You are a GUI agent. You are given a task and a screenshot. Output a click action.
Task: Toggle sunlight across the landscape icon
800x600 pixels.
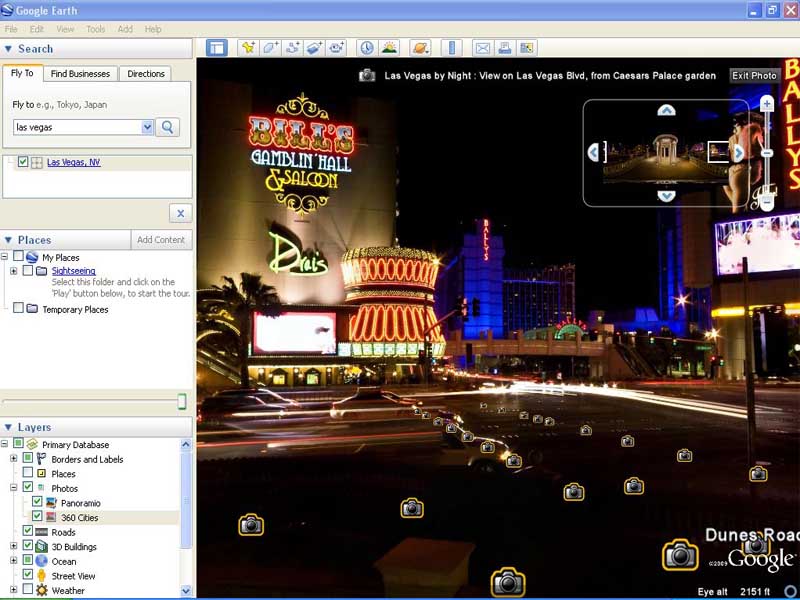click(389, 48)
